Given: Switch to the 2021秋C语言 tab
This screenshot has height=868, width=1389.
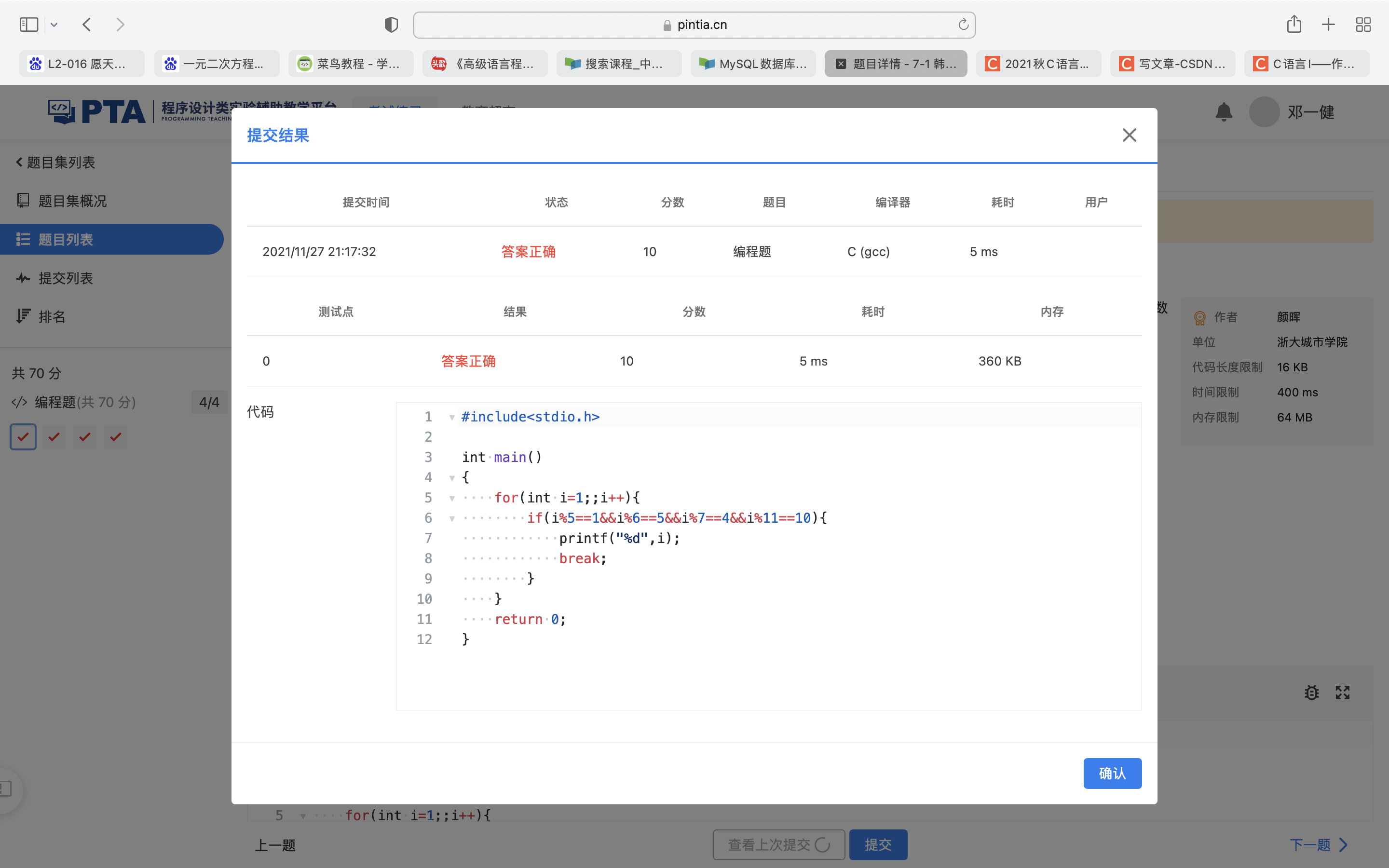Looking at the screenshot, I should click(x=1039, y=64).
